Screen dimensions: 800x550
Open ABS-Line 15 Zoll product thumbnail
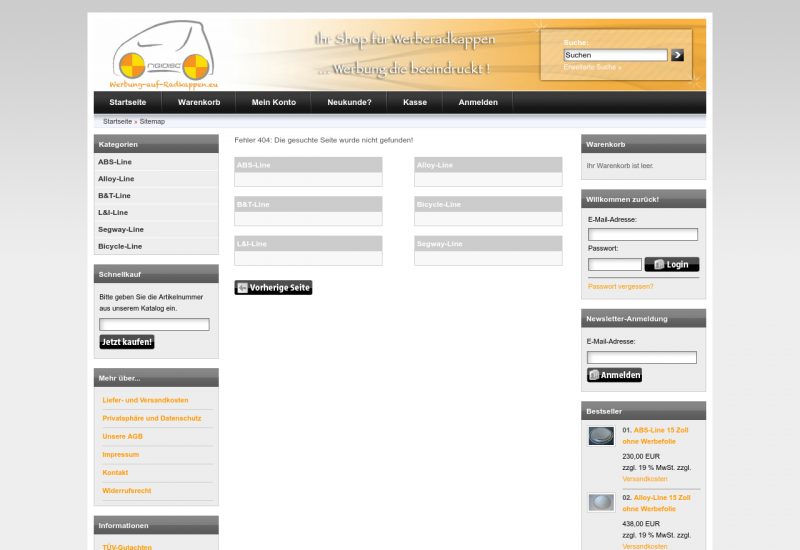click(601, 435)
